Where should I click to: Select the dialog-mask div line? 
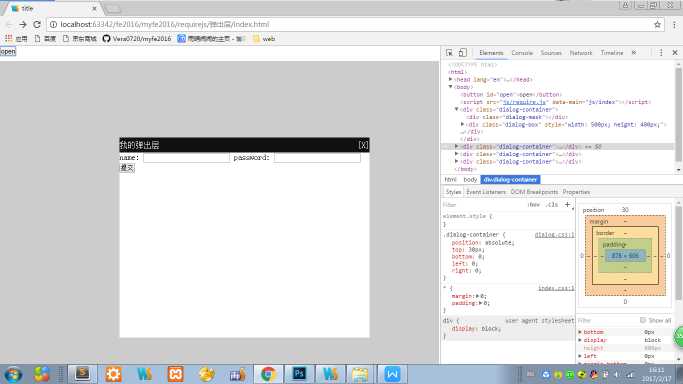pos(517,117)
